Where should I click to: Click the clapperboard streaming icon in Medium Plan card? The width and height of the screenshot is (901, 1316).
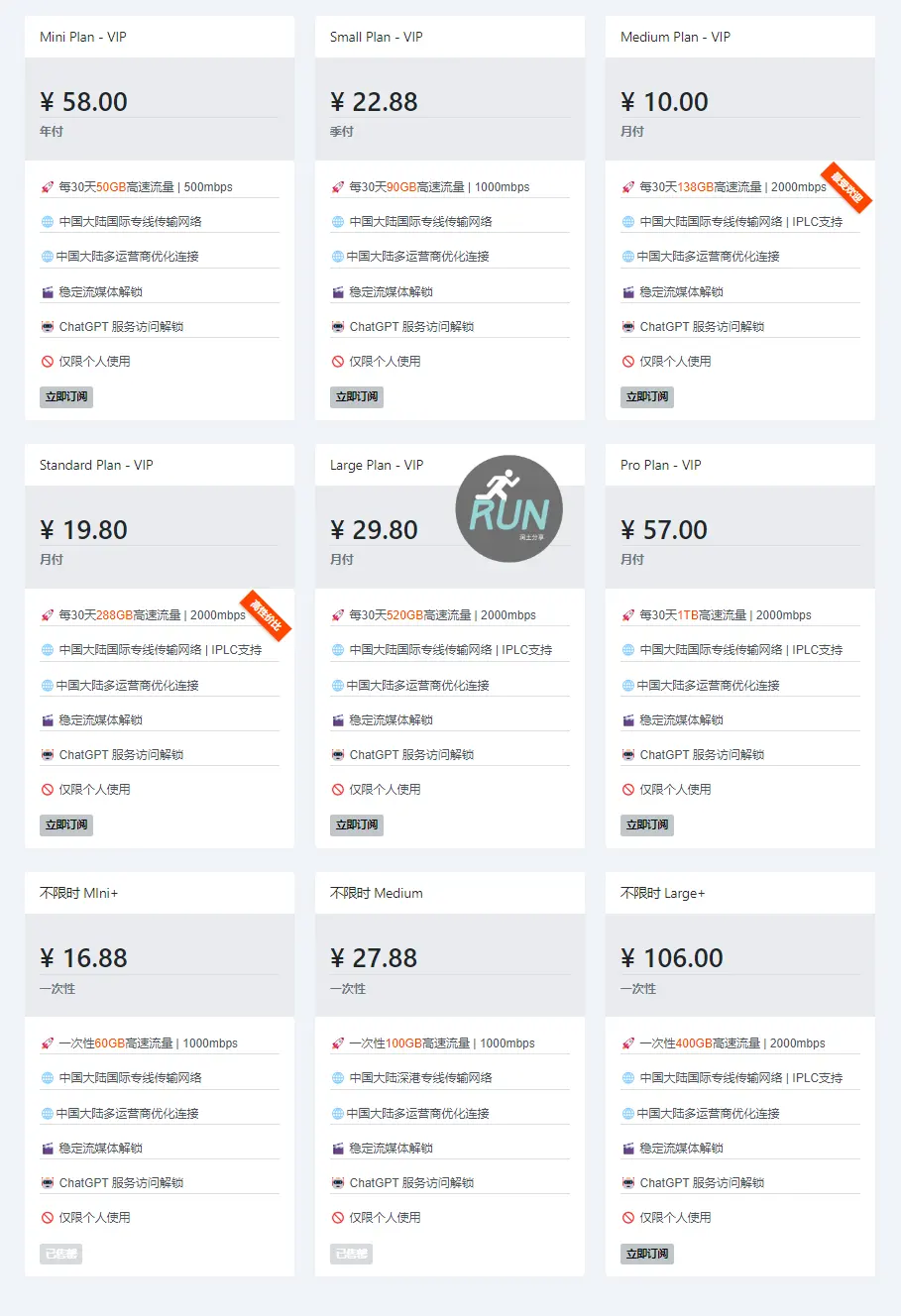click(x=628, y=292)
